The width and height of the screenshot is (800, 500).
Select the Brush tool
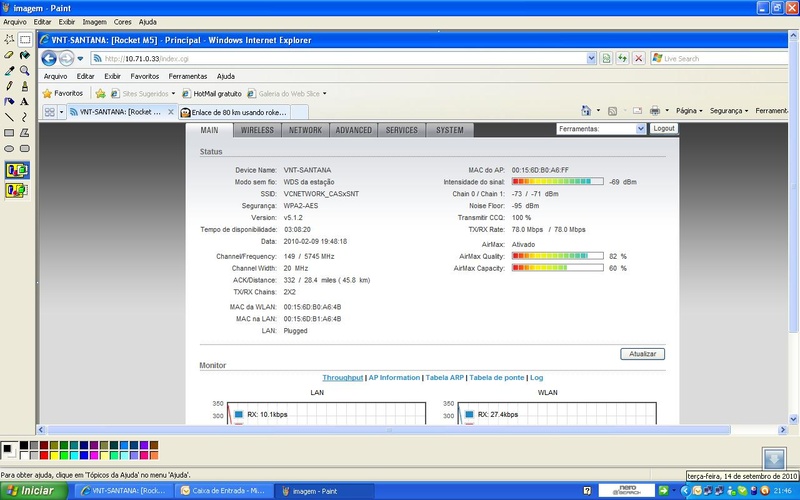point(24,86)
